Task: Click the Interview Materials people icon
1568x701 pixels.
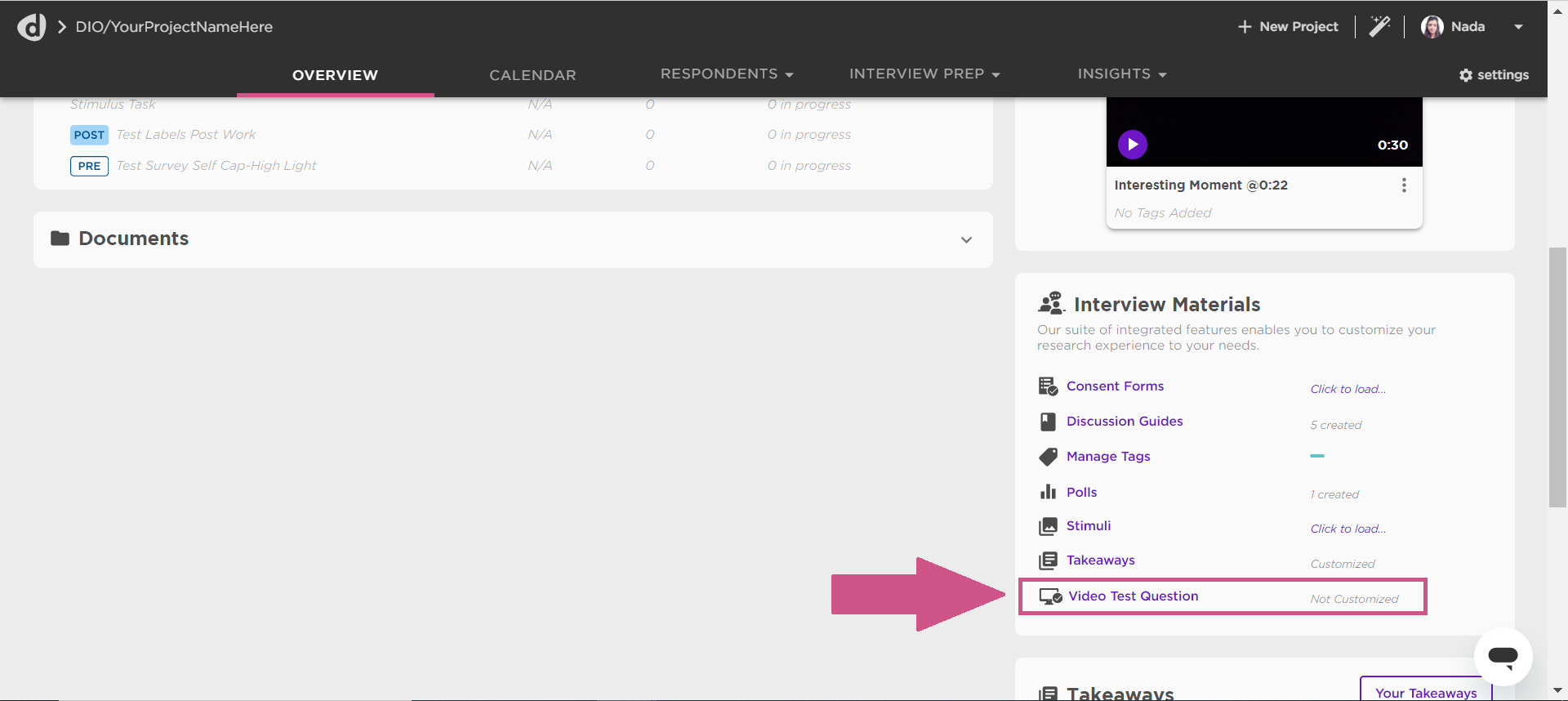Action: [x=1051, y=303]
